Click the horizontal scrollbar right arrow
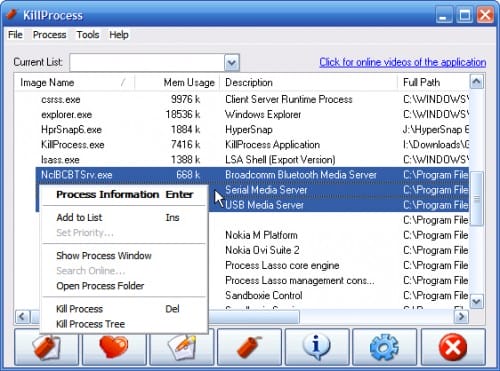This screenshot has width=500, height=371. [461, 316]
